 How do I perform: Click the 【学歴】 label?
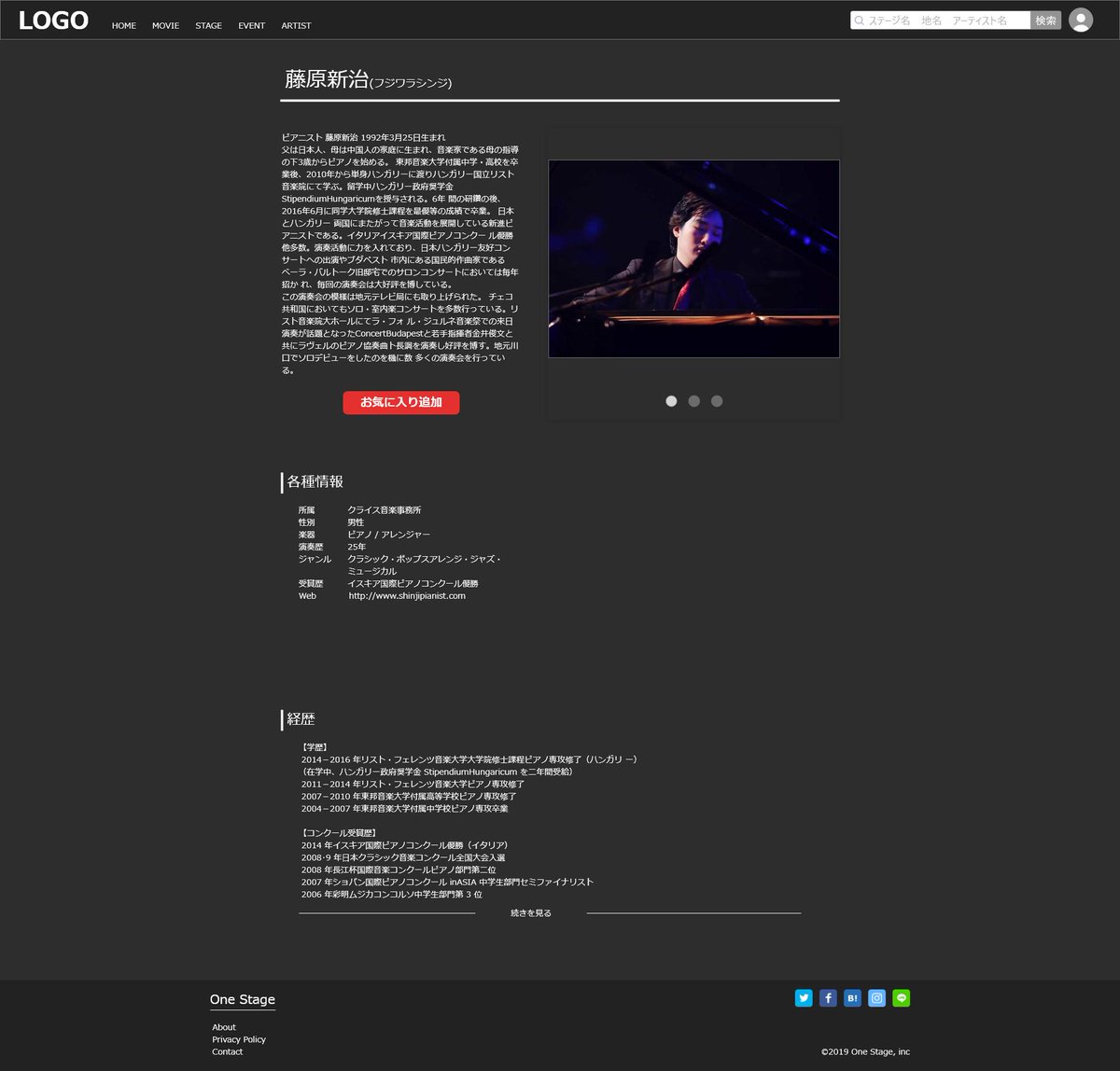point(315,747)
